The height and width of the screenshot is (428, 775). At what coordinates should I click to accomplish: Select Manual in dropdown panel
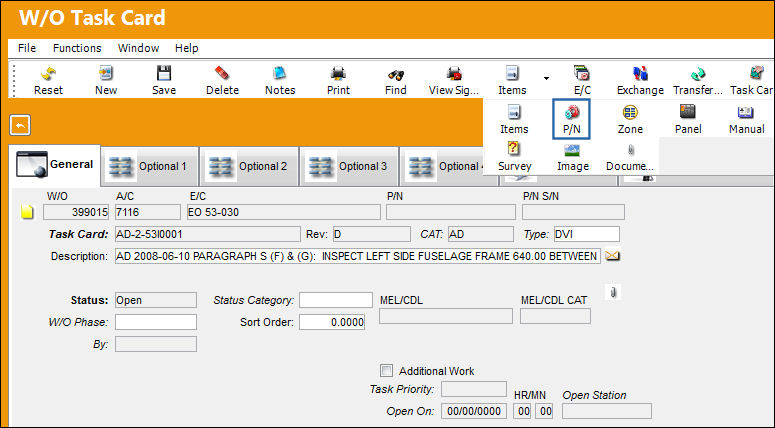[746, 119]
